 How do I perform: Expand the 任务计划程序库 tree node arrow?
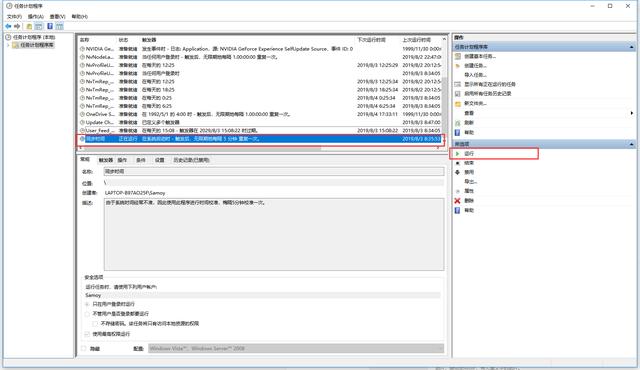8,45
